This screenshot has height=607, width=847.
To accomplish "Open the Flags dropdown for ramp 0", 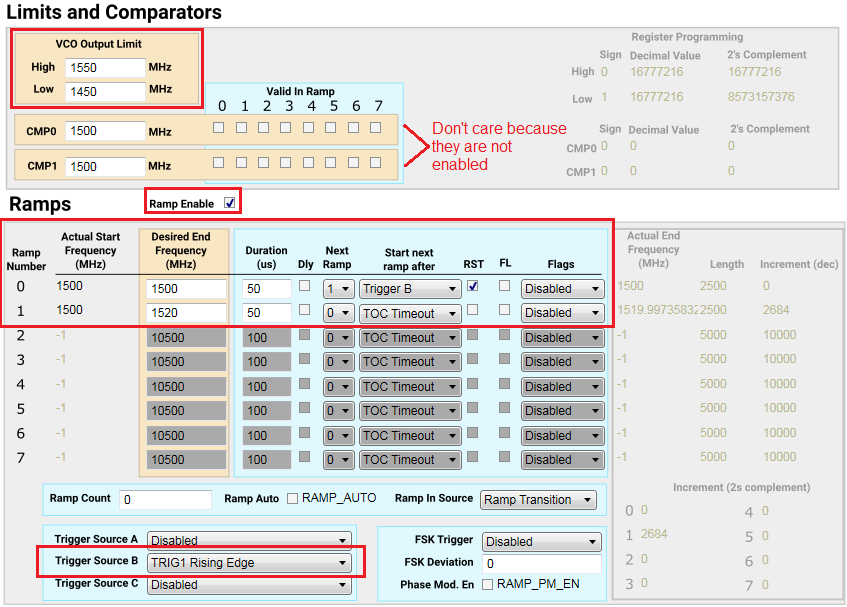I will (561, 288).
